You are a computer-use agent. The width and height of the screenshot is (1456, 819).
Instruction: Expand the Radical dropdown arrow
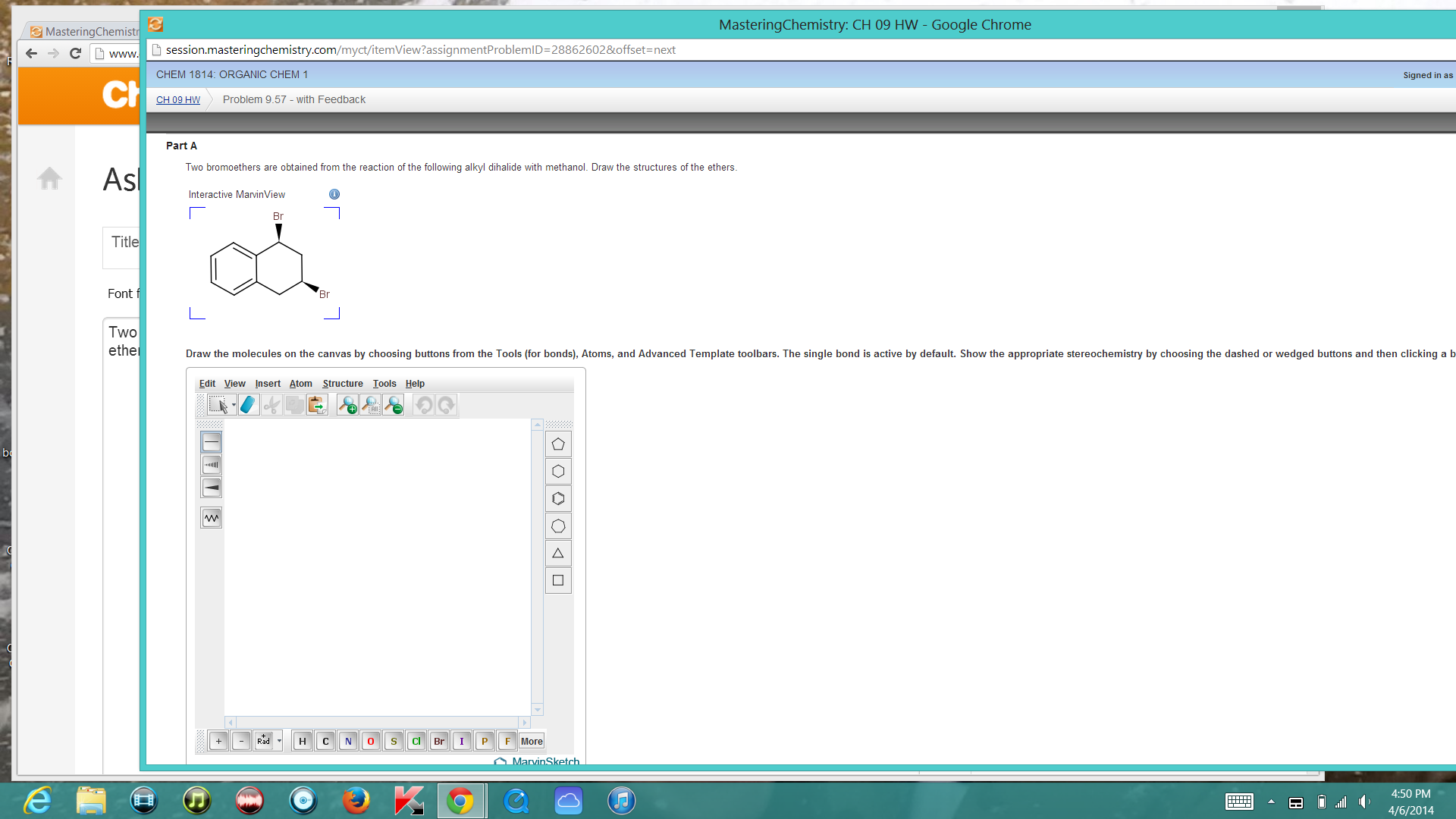(279, 742)
